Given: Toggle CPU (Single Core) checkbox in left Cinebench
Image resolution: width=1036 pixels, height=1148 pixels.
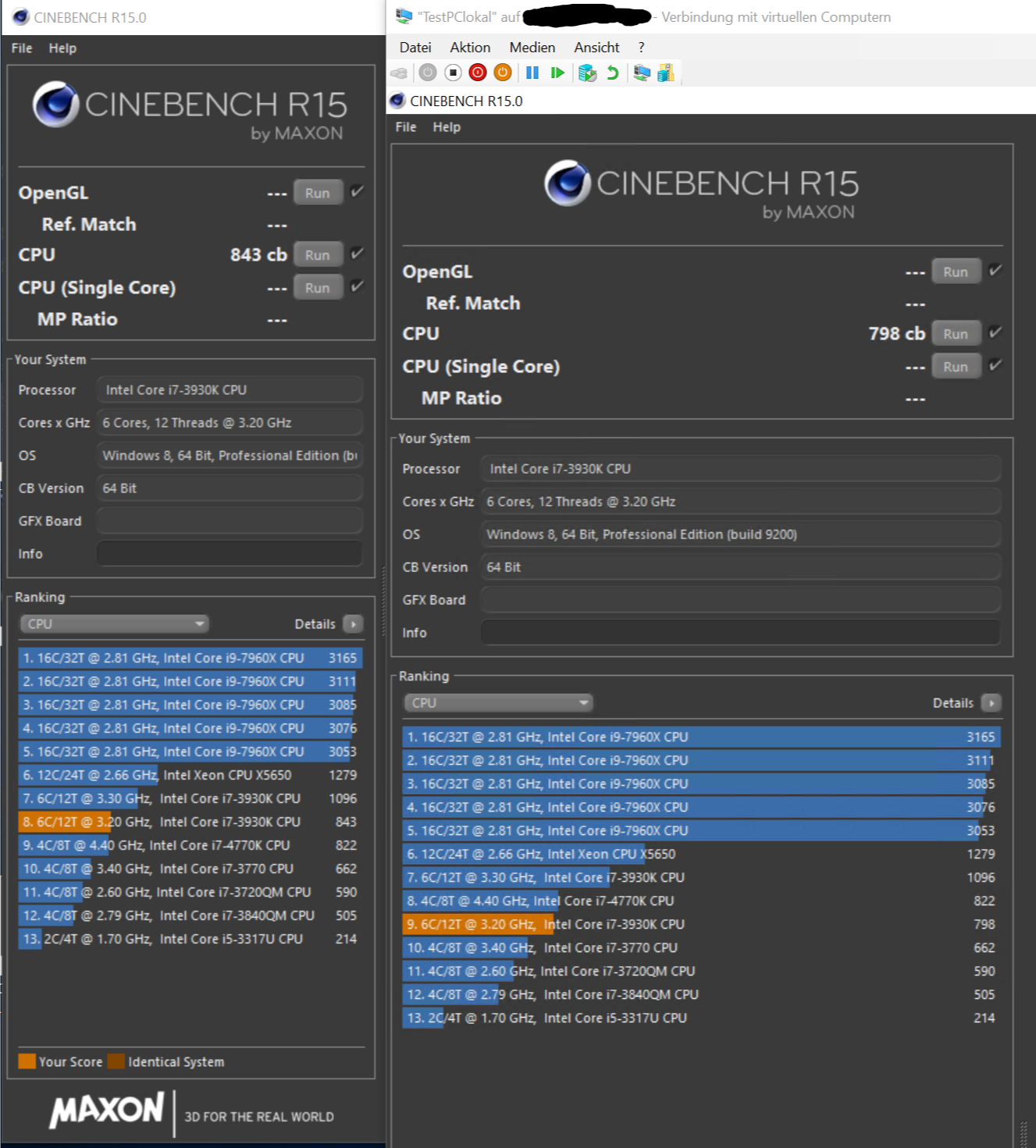Looking at the screenshot, I should (x=357, y=286).
